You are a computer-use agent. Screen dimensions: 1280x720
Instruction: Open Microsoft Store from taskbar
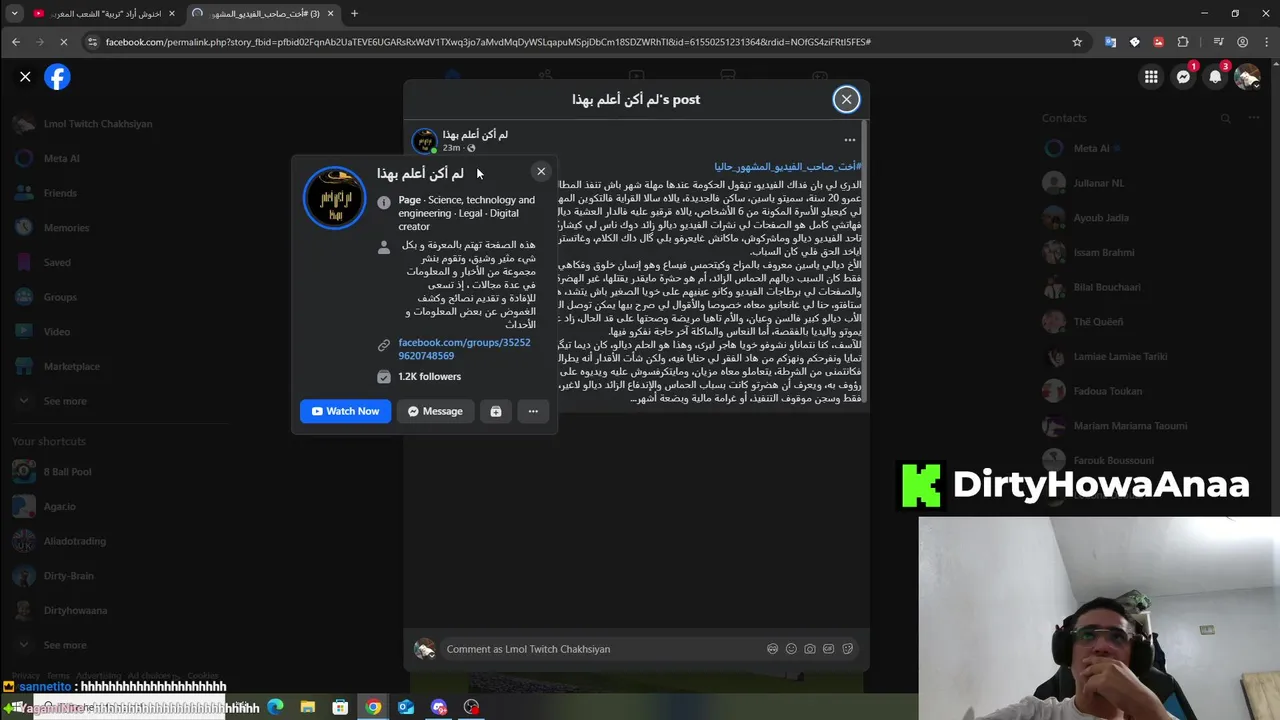coord(340,707)
